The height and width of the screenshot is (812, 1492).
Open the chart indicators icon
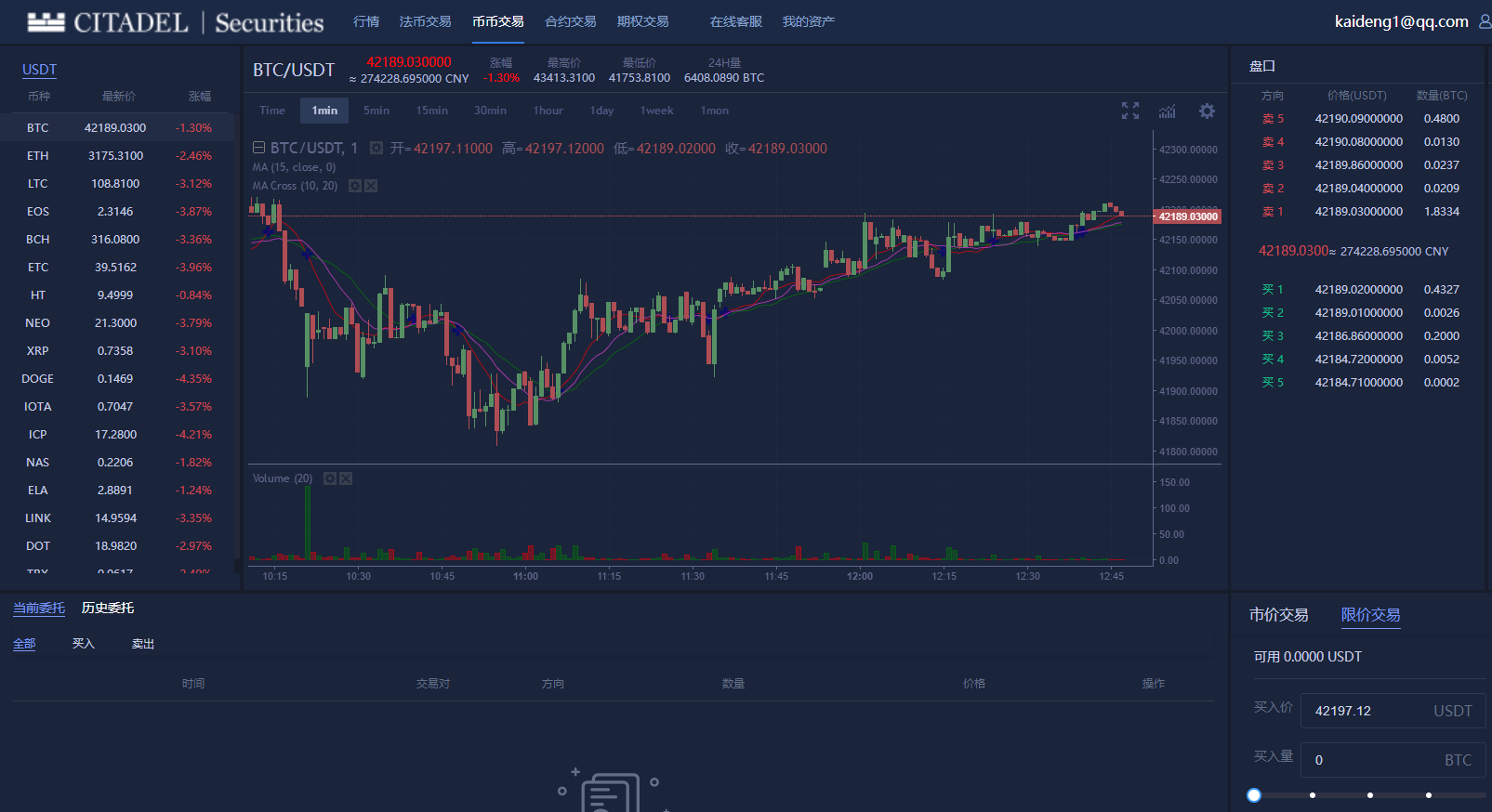click(1168, 111)
